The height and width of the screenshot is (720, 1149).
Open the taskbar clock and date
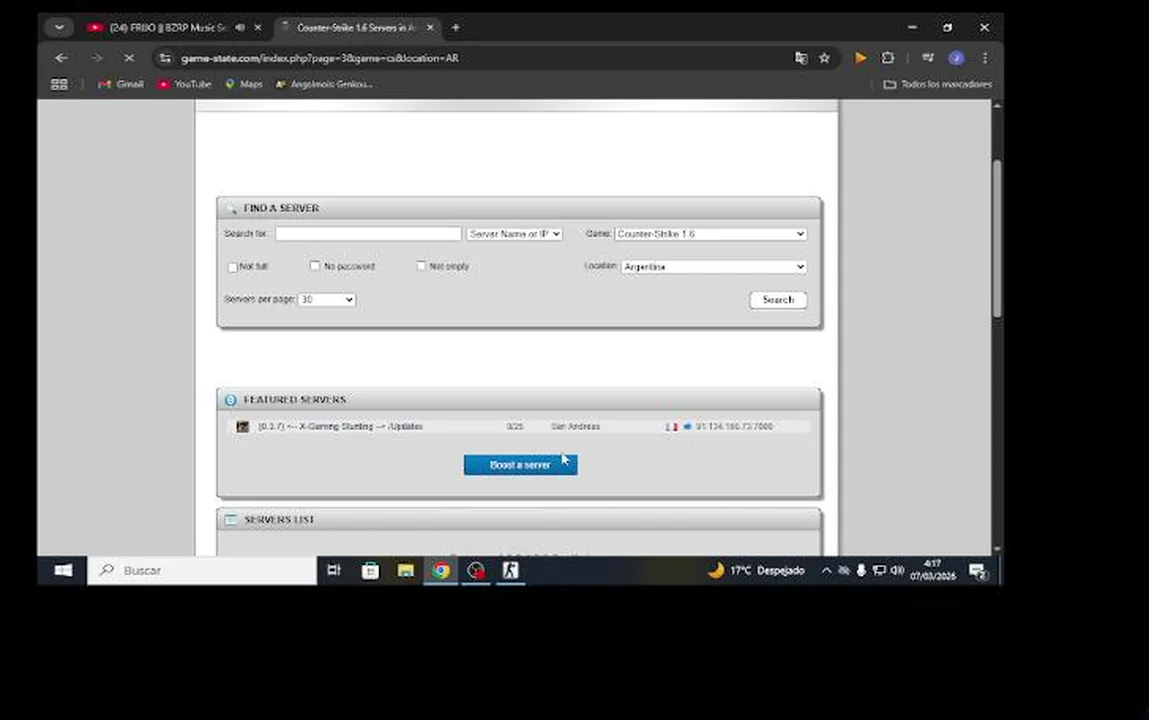(x=933, y=571)
